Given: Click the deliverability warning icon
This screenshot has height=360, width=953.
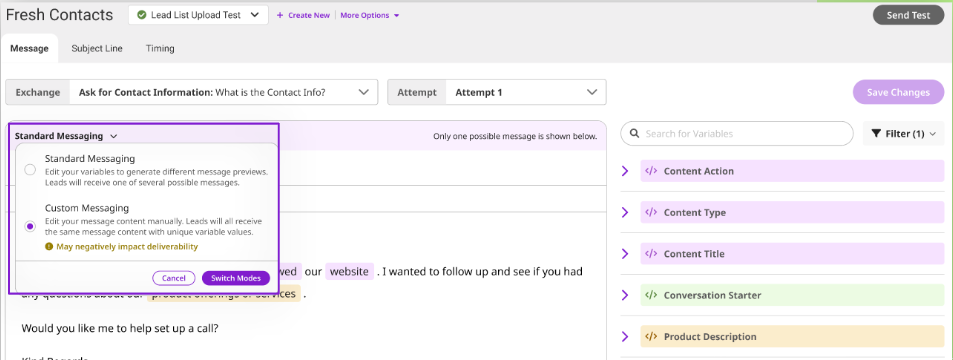Looking at the screenshot, I should pos(49,247).
